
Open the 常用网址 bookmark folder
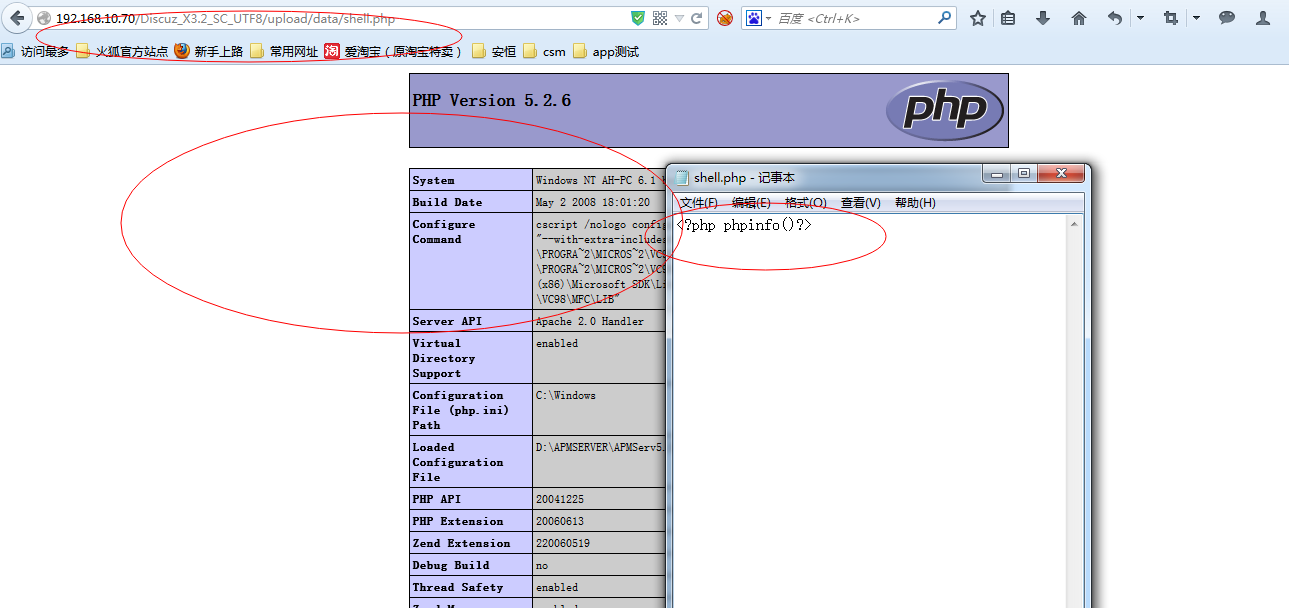click(284, 52)
